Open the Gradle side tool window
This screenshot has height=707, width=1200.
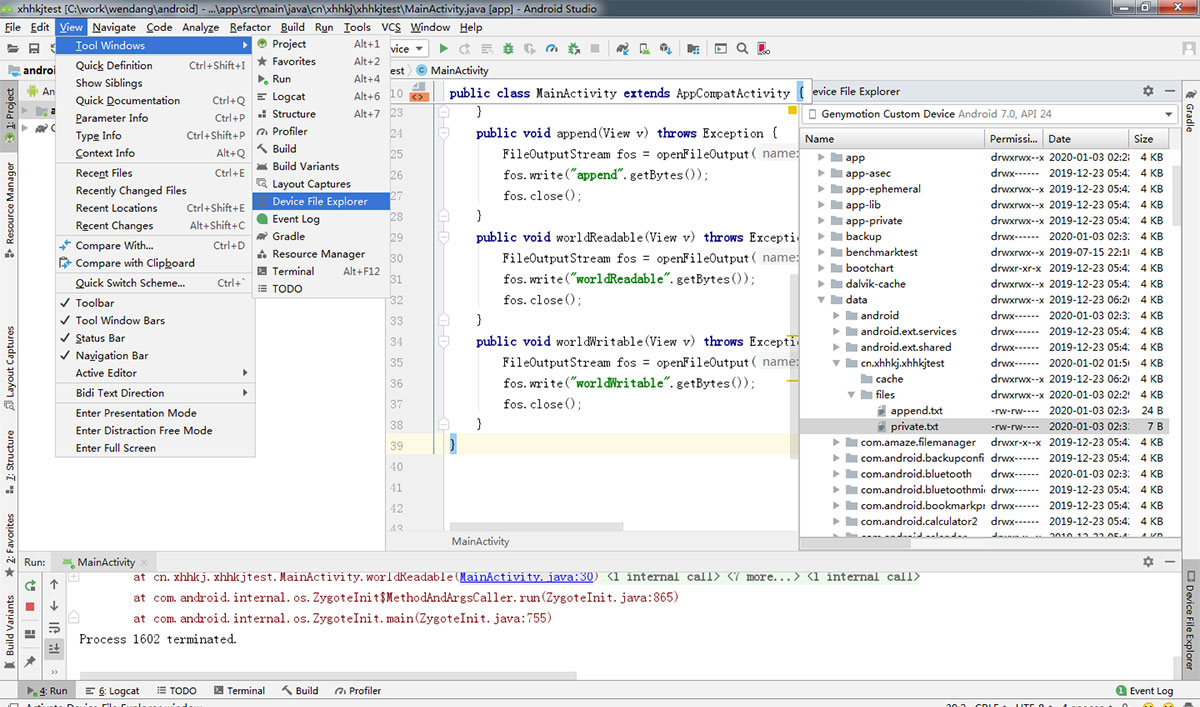1190,110
